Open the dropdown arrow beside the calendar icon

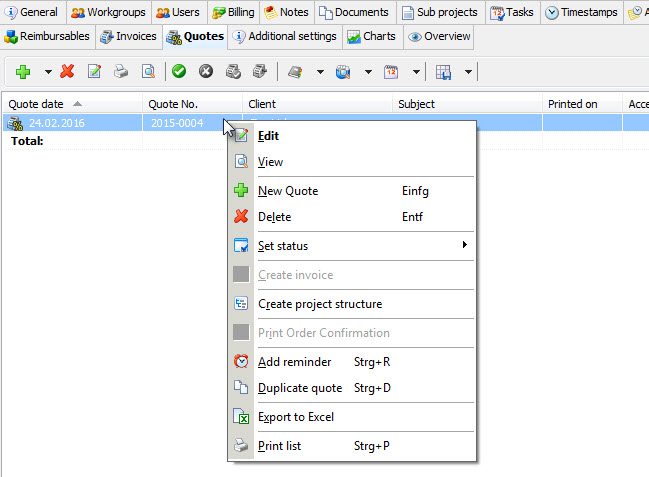[415, 72]
